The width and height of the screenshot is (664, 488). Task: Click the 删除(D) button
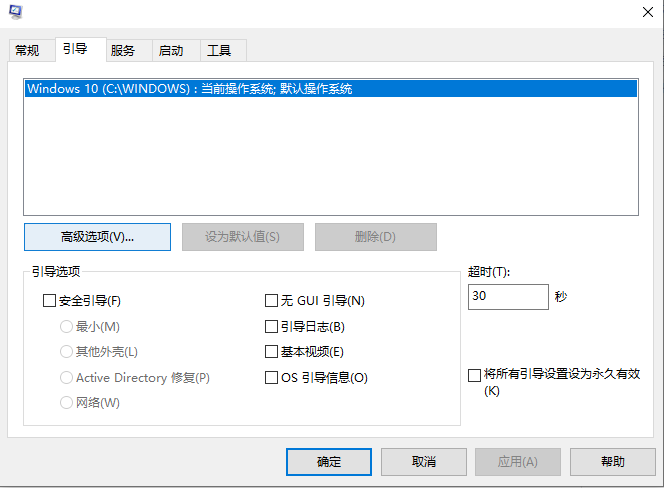[376, 237]
